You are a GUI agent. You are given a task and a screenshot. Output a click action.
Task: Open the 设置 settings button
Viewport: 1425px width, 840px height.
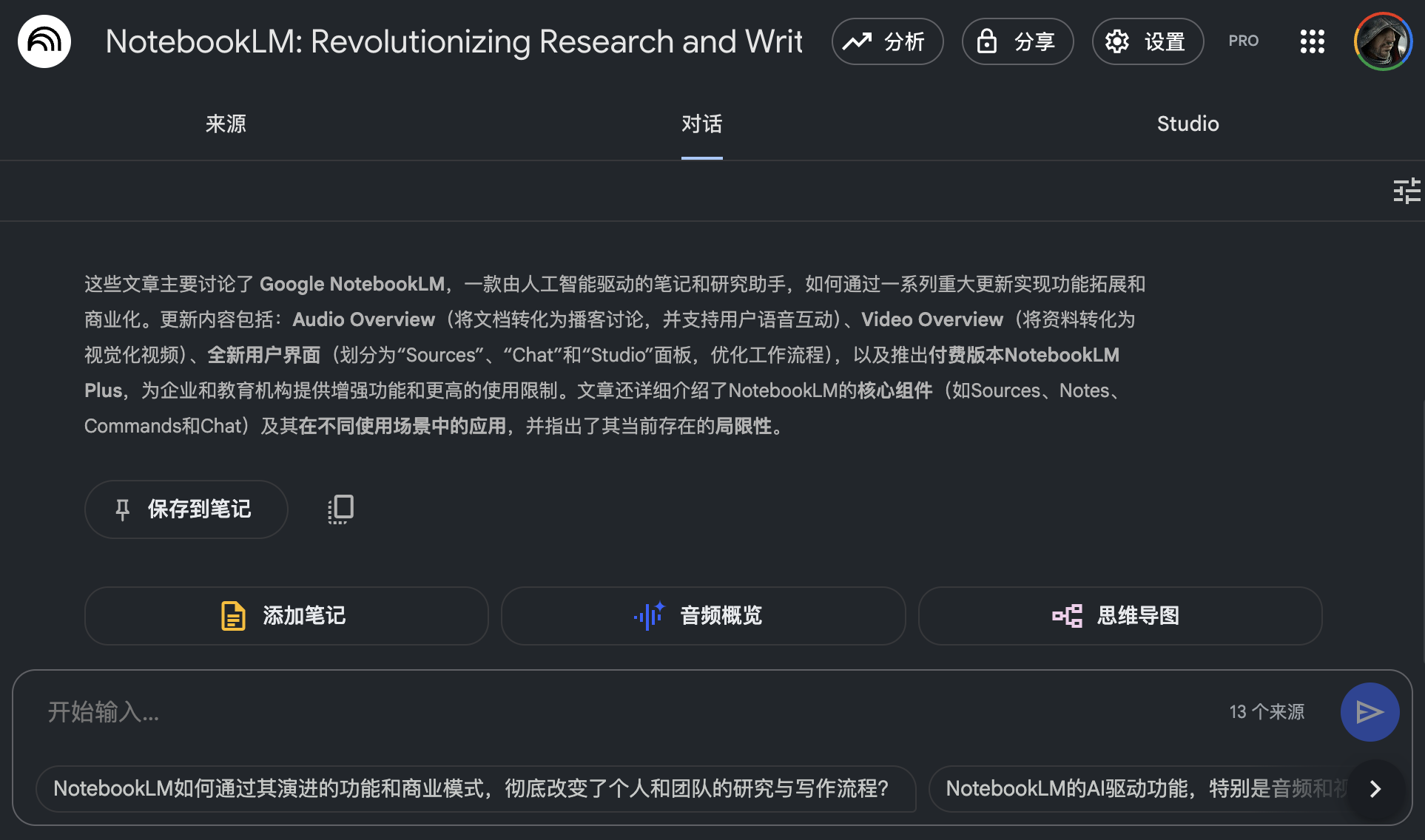[x=1148, y=41]
